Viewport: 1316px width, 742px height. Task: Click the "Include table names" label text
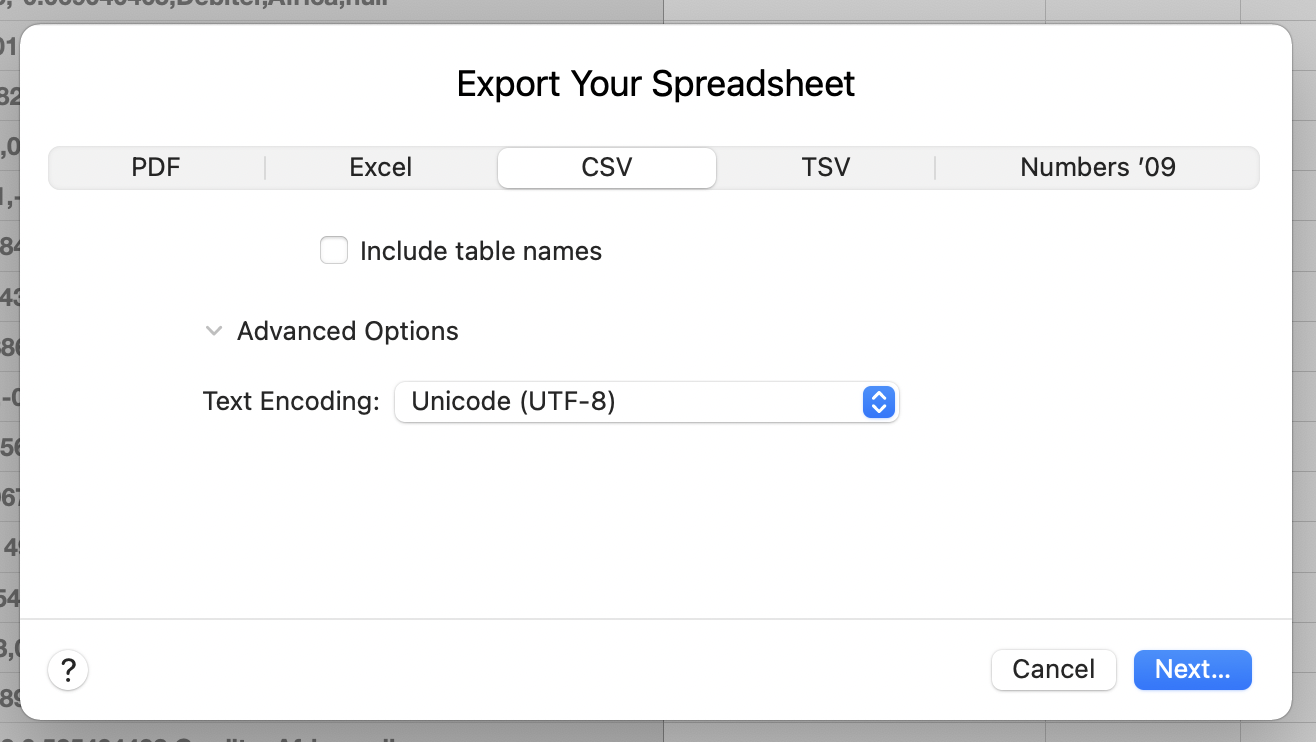tap(480, 251)
